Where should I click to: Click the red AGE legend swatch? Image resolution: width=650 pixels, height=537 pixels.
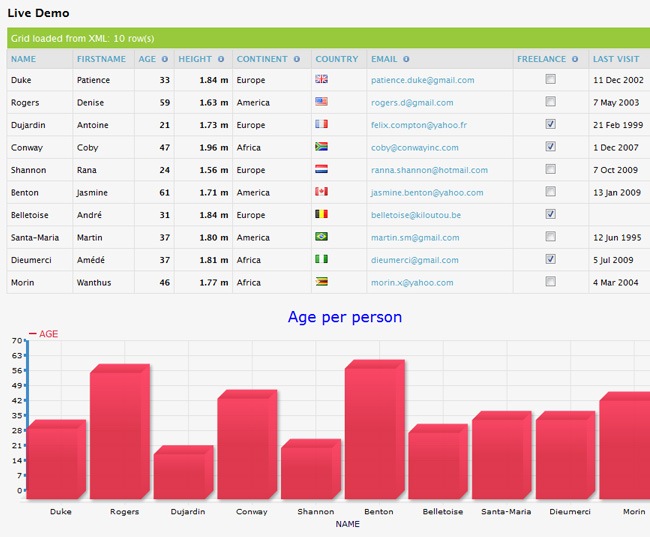coord(33,334)
